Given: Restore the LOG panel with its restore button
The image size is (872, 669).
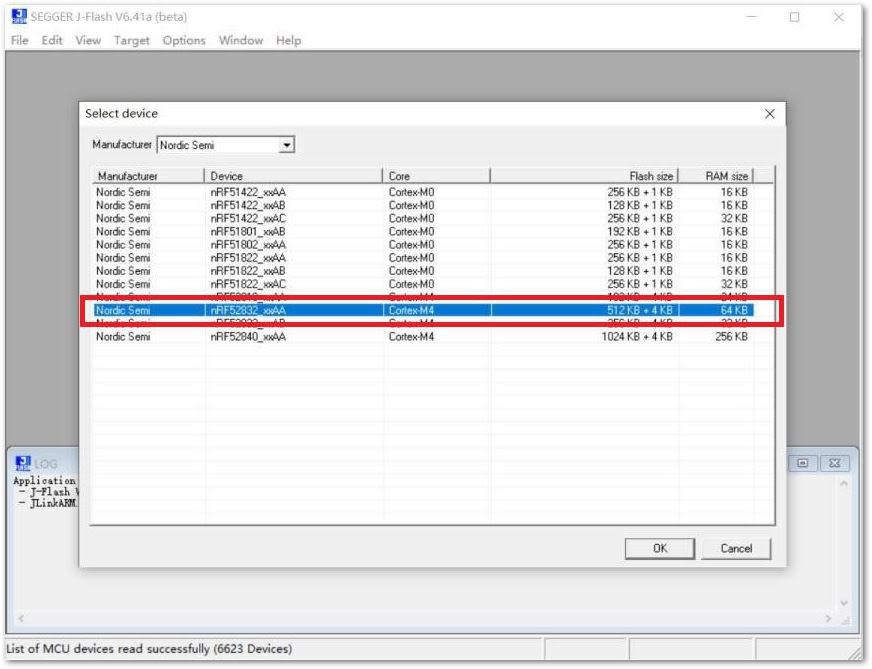Looking at the screenshot, I should pyautogui.click(x=802, y=463).
